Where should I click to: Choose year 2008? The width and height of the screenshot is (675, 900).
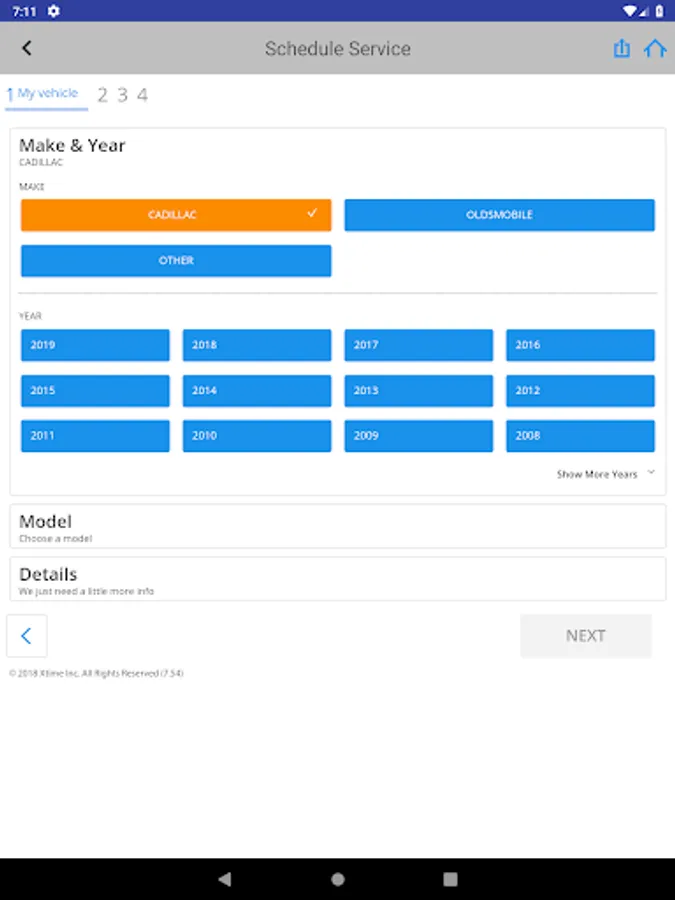tap(580, 436)
